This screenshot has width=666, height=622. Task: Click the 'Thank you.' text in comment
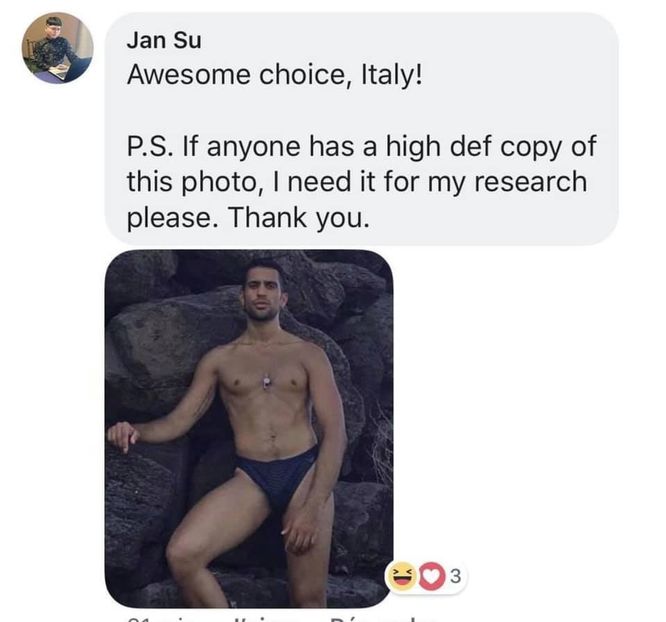299,218
